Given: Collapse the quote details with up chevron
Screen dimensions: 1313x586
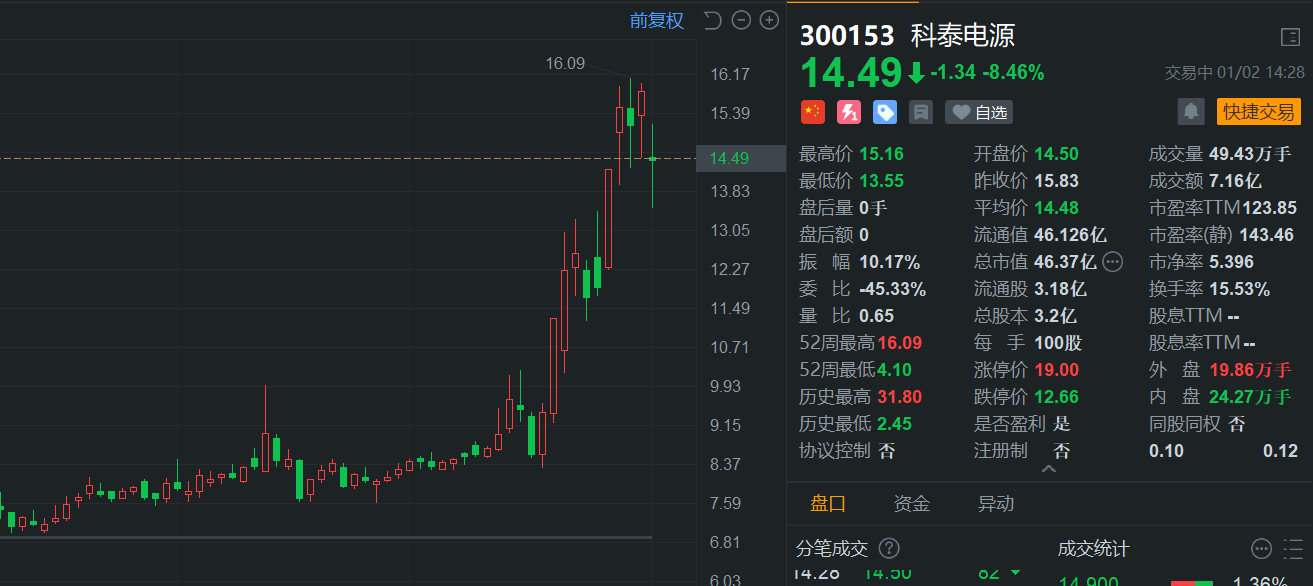Looking at the screenshot, I should coord(1048,469).
